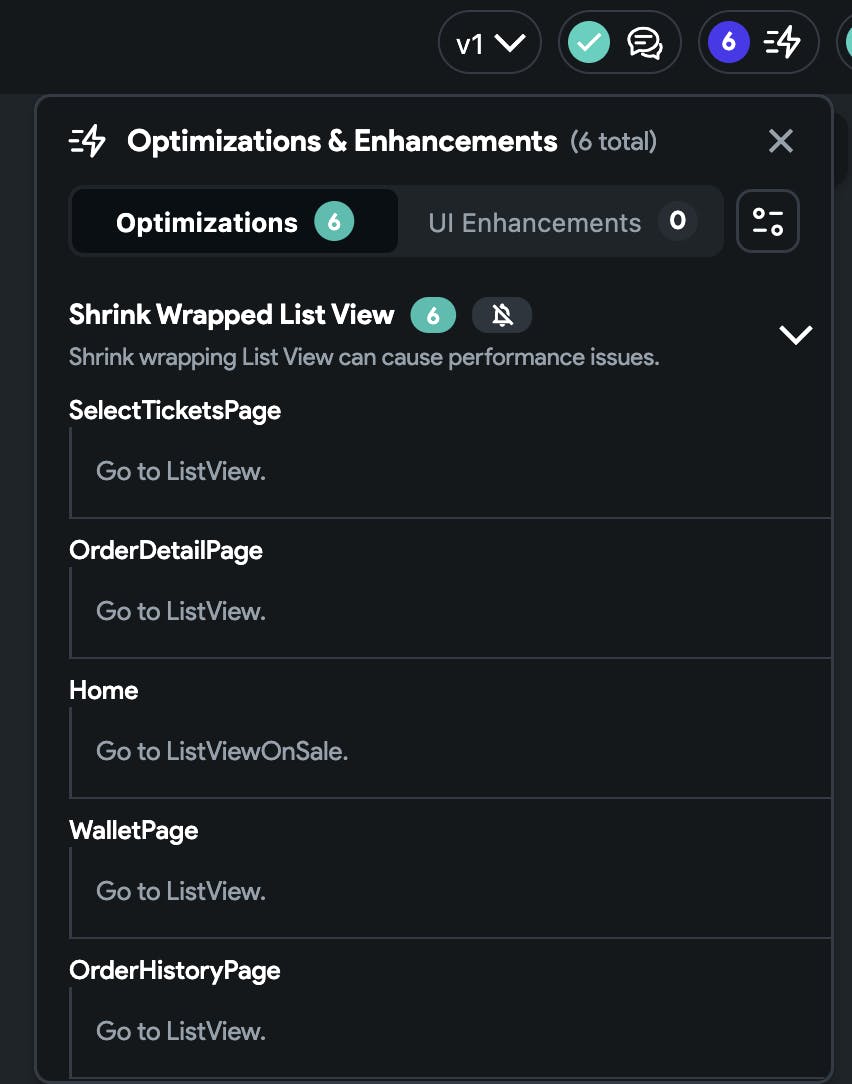Click the green checkmark status icon

tap(589, 42)
